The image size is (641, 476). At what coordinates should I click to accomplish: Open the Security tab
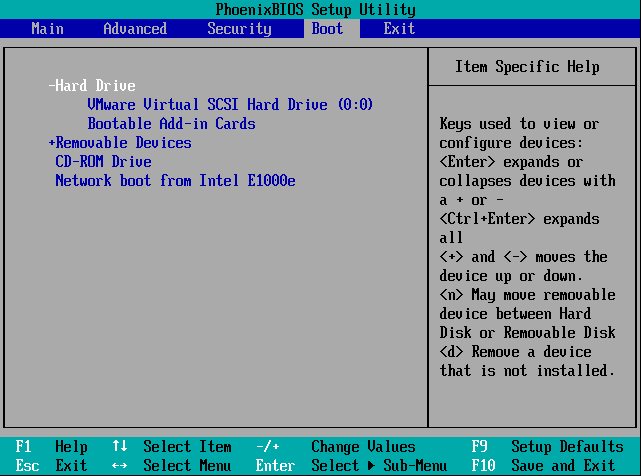(x=239, y=29)
